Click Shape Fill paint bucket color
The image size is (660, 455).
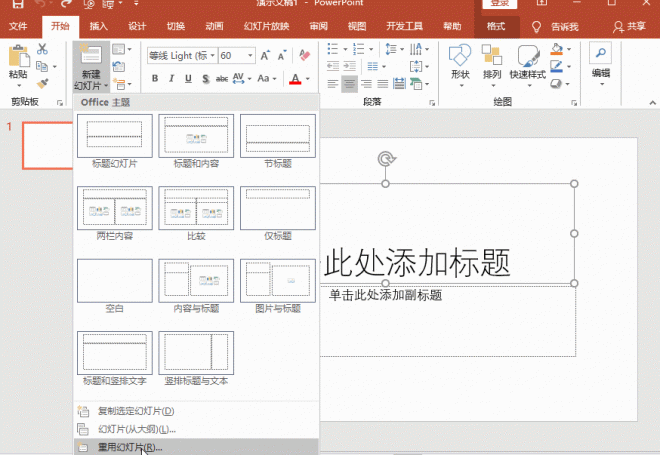click(x=556, y=49)
